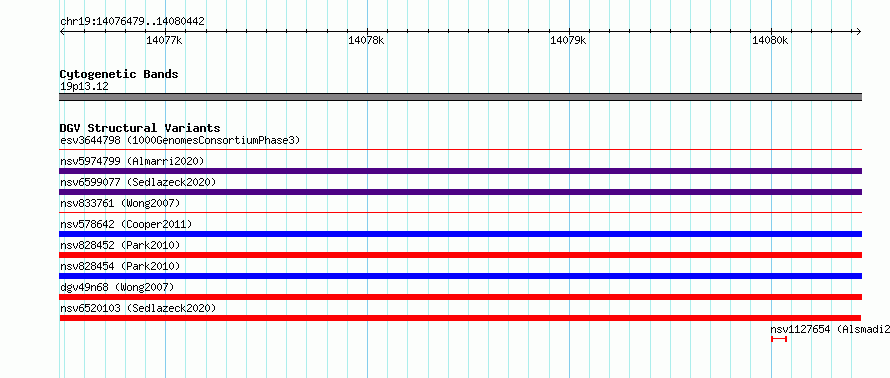
Task: Click the thin red line of esv3644798
Action: pos(460,150)
